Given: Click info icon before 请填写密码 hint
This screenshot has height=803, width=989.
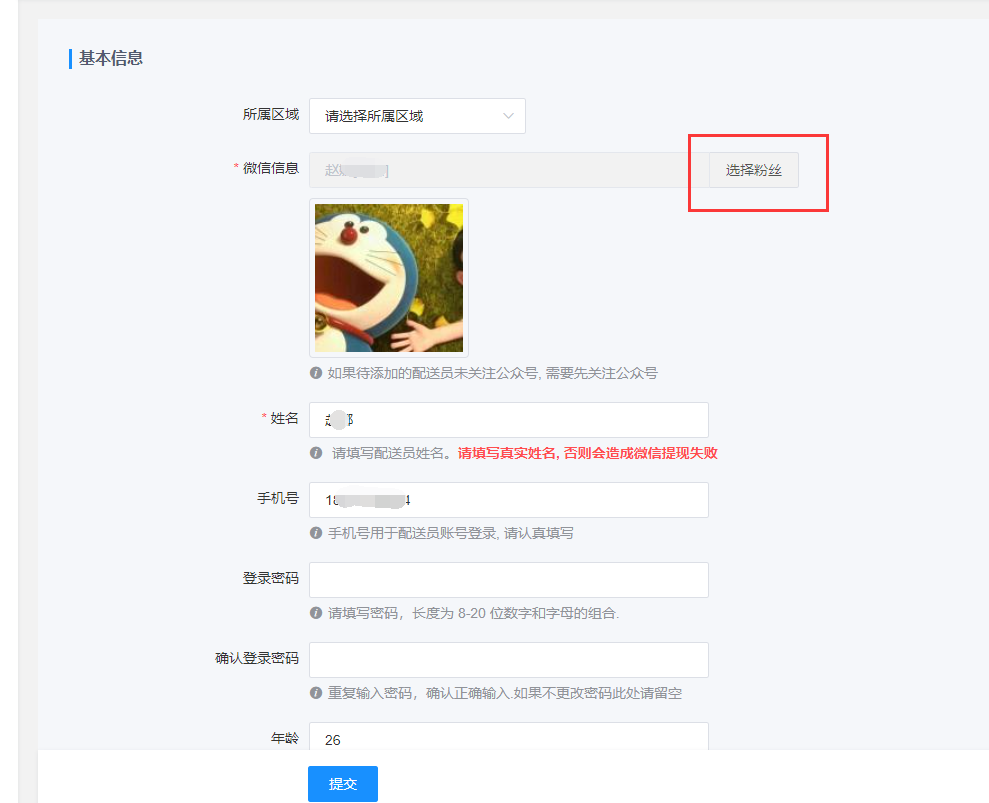Looking at the screenshot, I should point(316,613).
